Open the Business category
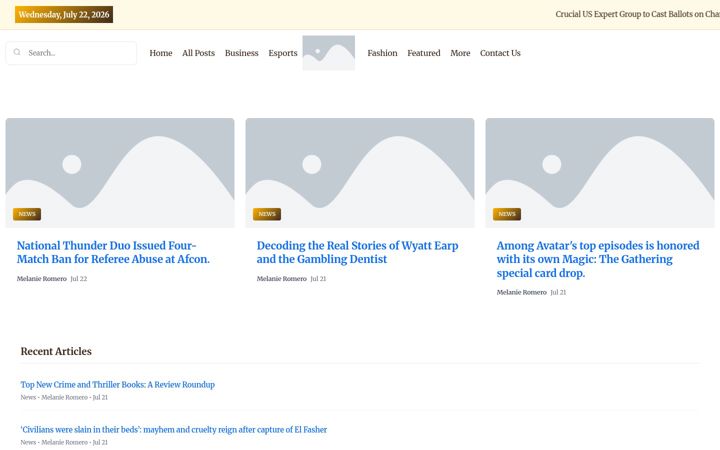This screenshot has width=720, height=450. point(242,53)
